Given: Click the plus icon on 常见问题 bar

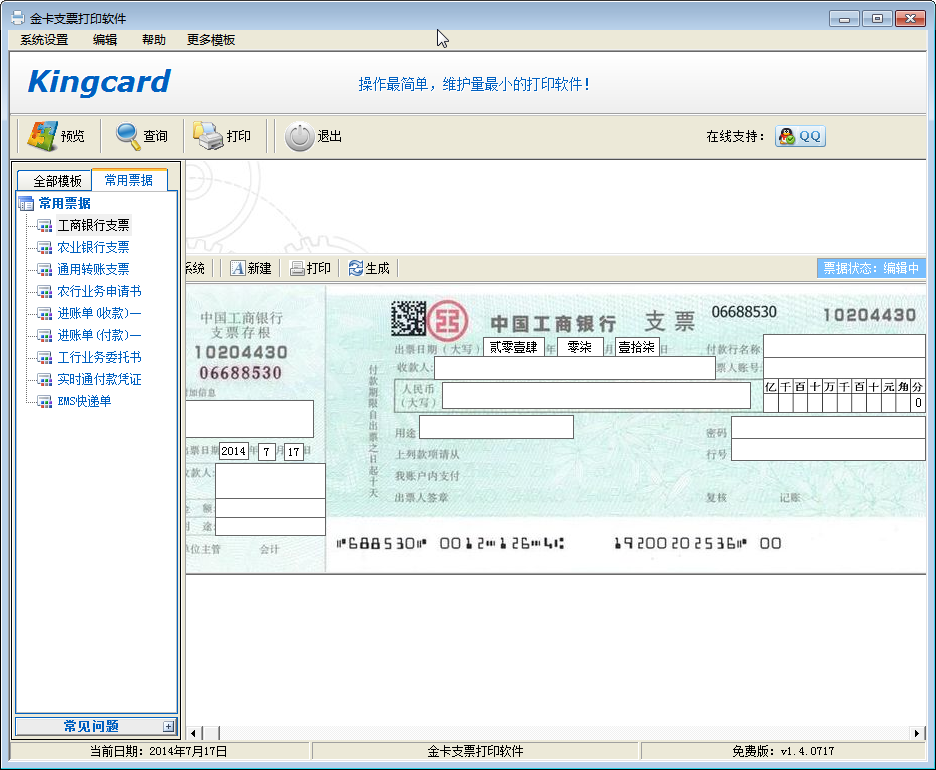Looking at the screenshot, I should click(x=168, y=726).
